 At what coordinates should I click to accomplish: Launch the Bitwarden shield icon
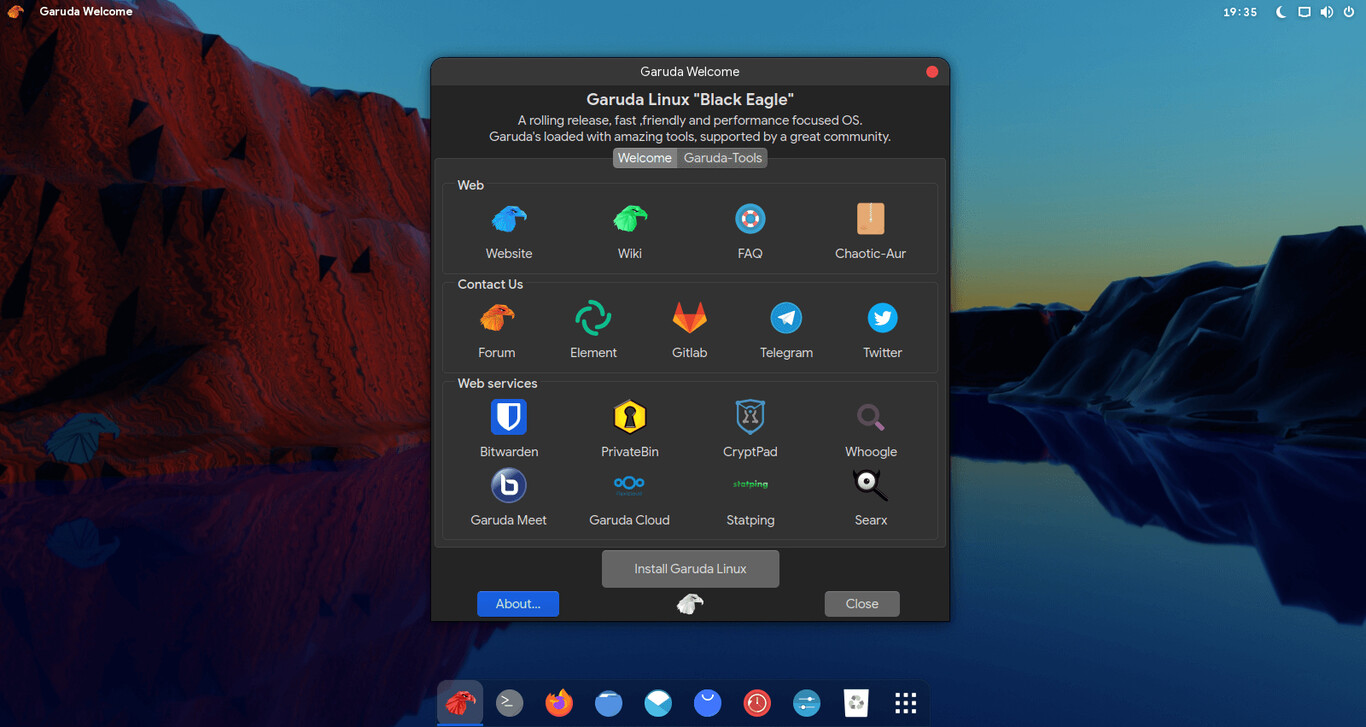[x=509, y=417]
